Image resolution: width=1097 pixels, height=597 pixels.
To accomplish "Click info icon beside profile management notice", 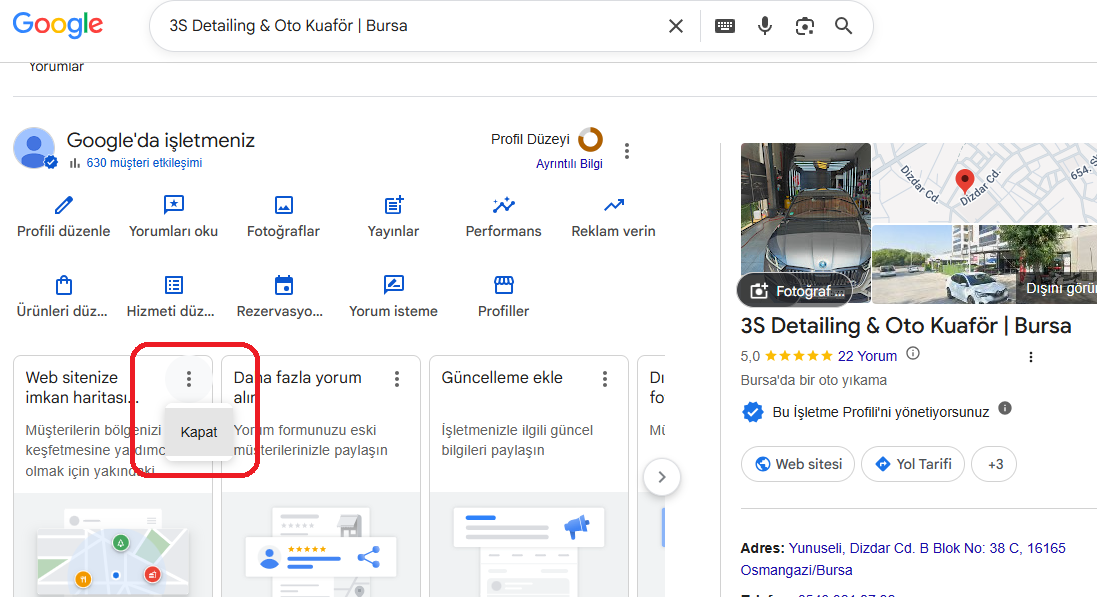I will pyautogui.click(x=1005, y=408).
